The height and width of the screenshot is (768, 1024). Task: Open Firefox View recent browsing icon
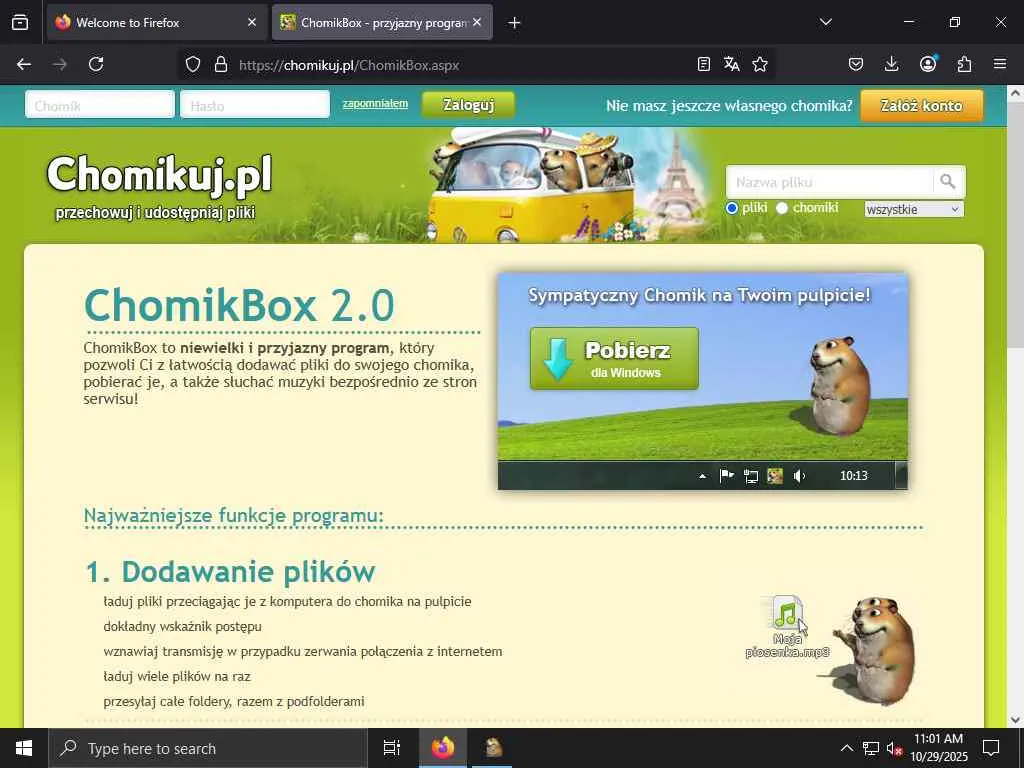(20, 22)
